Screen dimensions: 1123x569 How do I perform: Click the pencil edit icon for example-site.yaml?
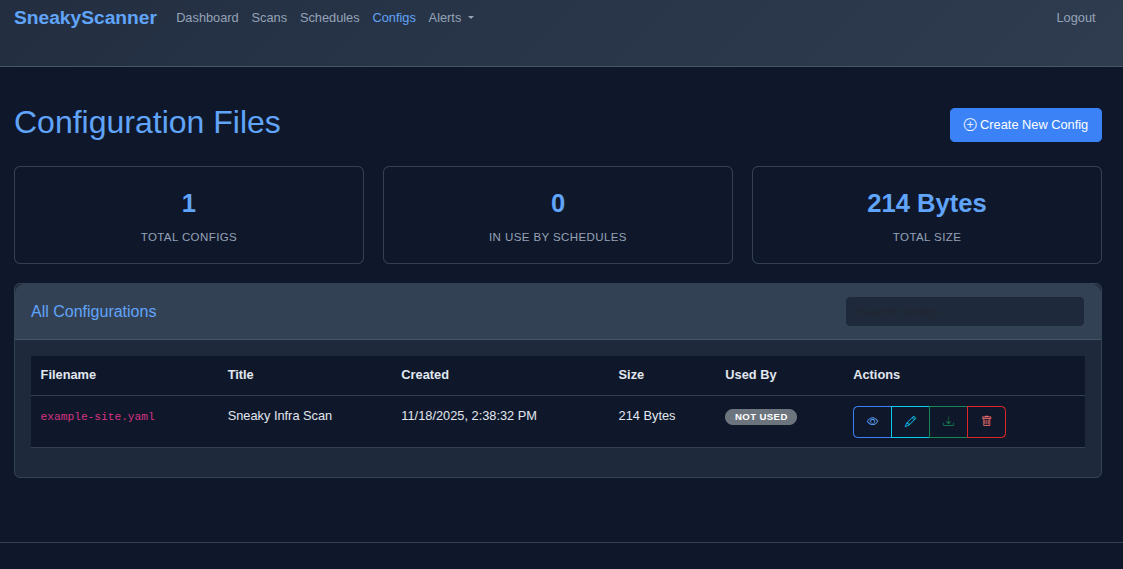click(x=910, y=422)
